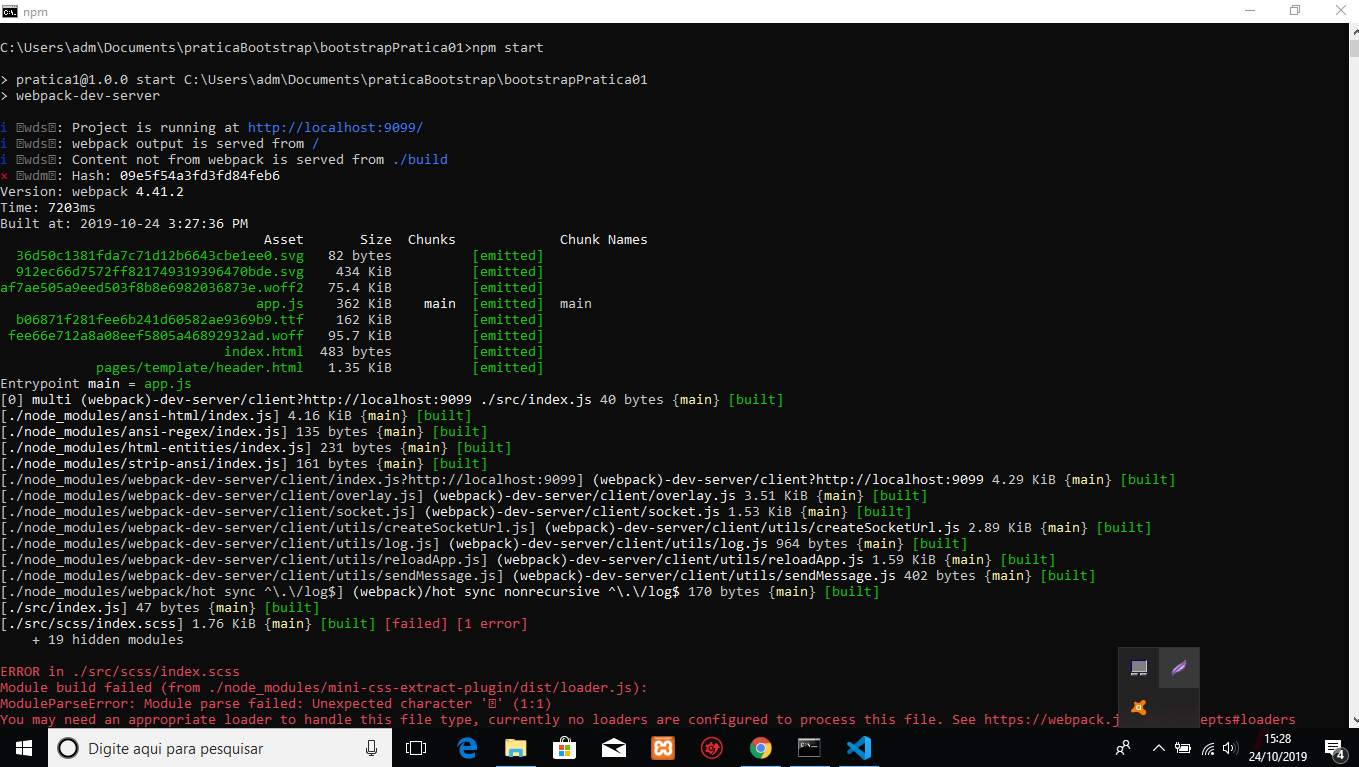Click the '[./src/index.js] 47 bytes' line

160,608
